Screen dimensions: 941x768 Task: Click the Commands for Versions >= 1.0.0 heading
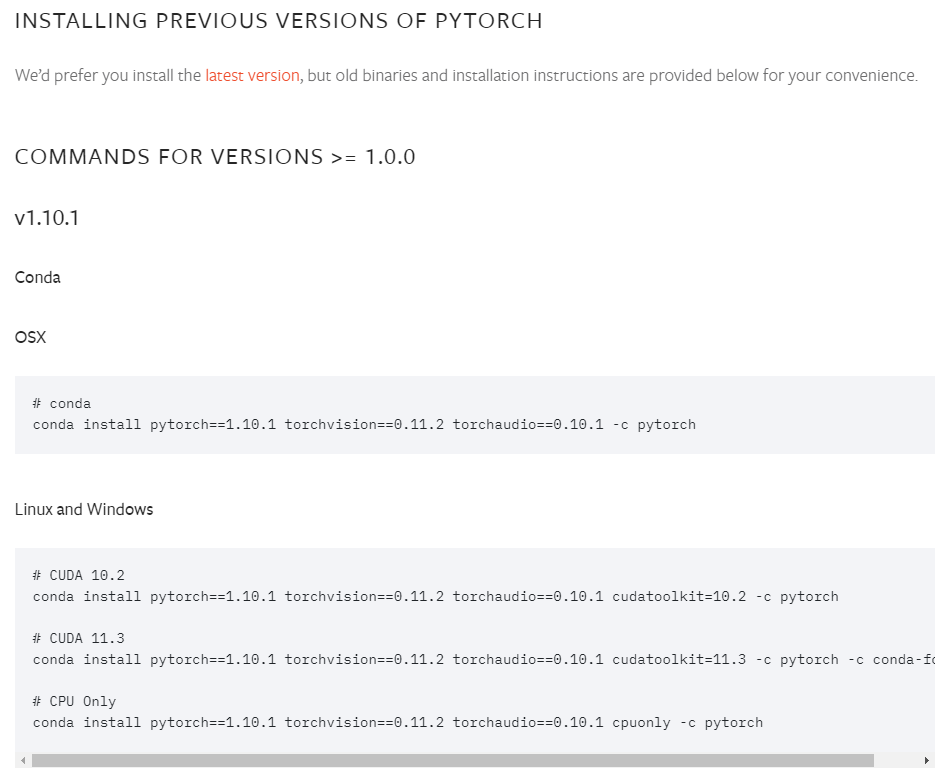(215, 157)
